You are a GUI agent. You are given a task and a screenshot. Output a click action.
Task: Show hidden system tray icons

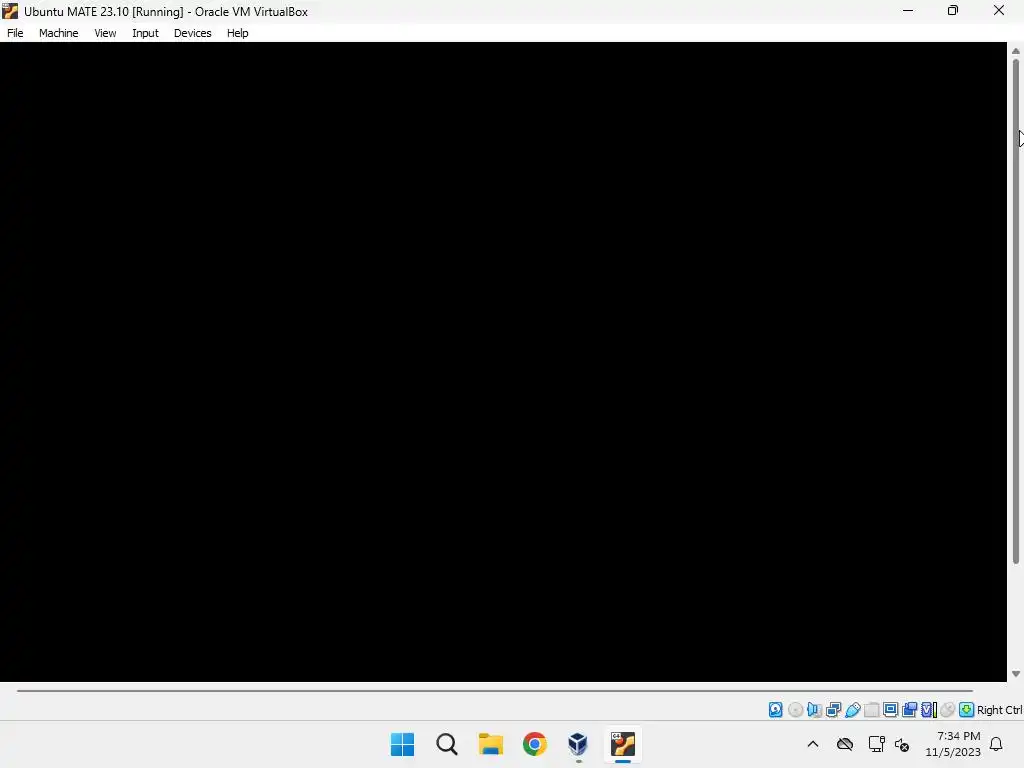[x=813, y=744]
